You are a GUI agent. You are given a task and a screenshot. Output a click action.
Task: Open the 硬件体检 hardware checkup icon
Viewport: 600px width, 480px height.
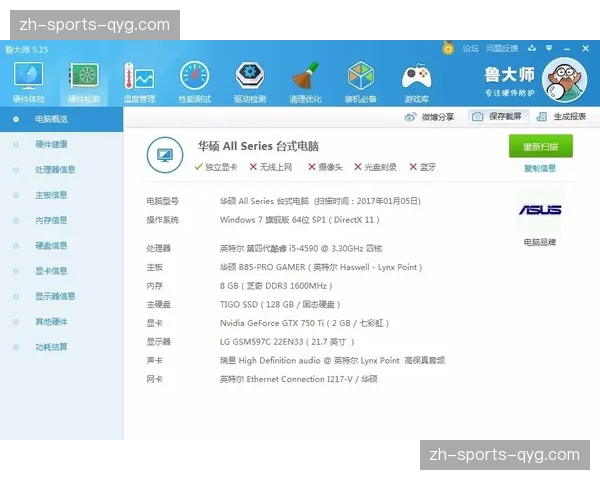(28, 82)
